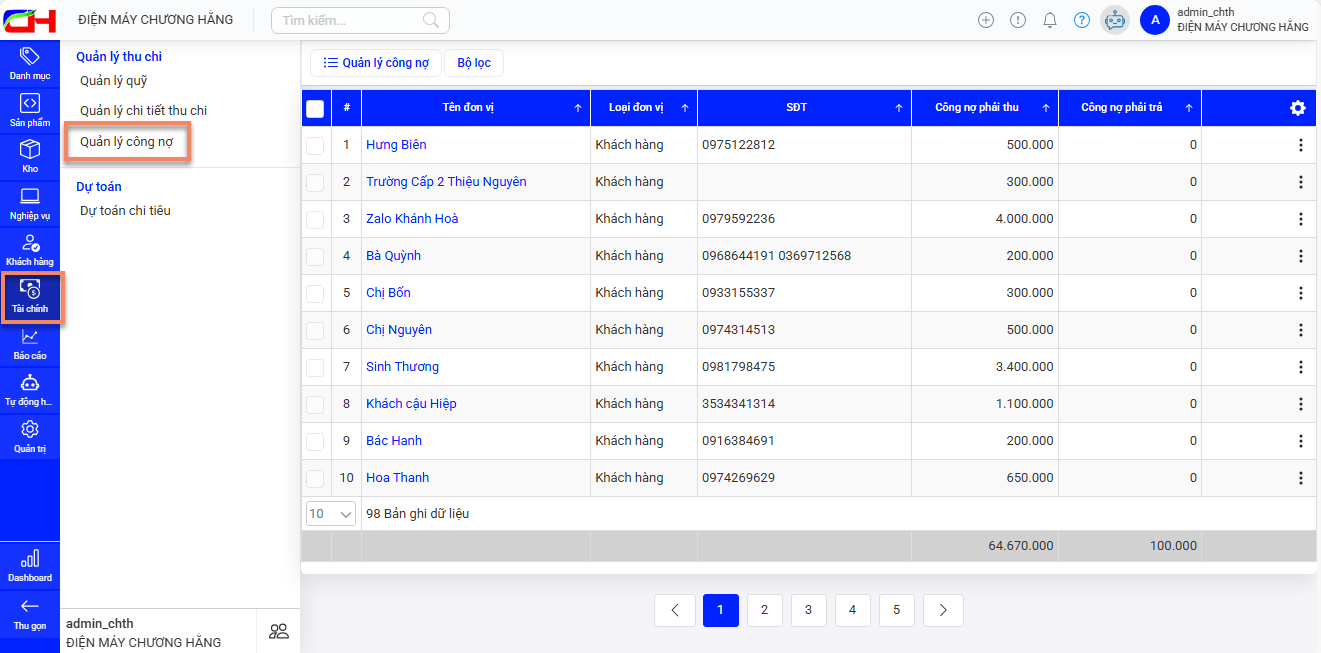The width and height of the screenshot is (1321, 653).
Task: Open Dự toán chi tiêu menu item
Action: 125,211
